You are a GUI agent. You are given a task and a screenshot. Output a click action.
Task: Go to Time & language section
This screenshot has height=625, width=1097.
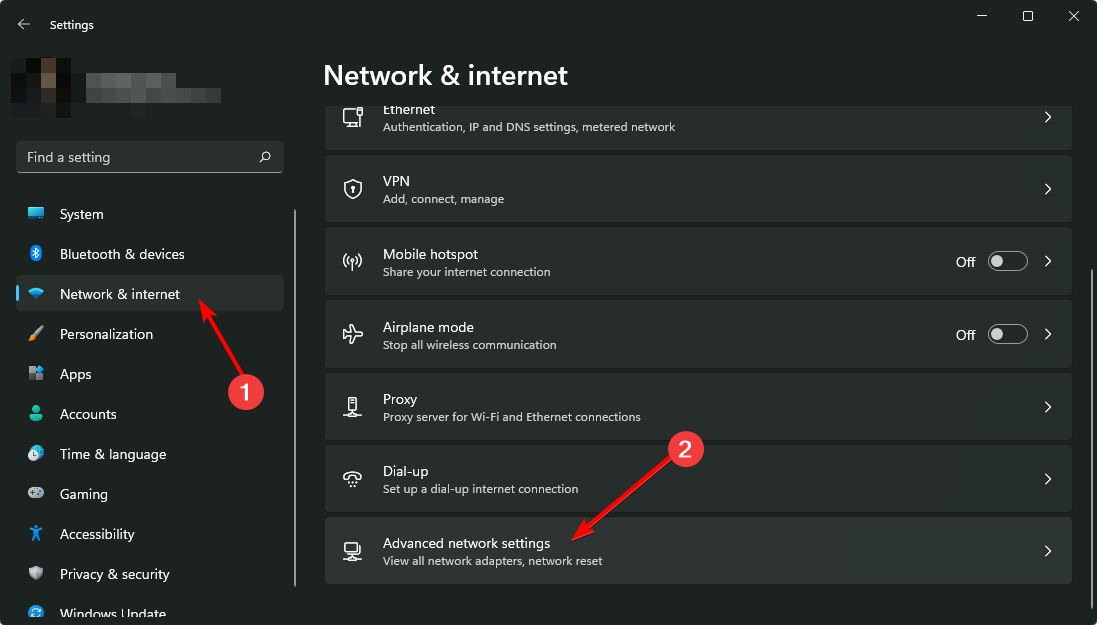[113, 454]
